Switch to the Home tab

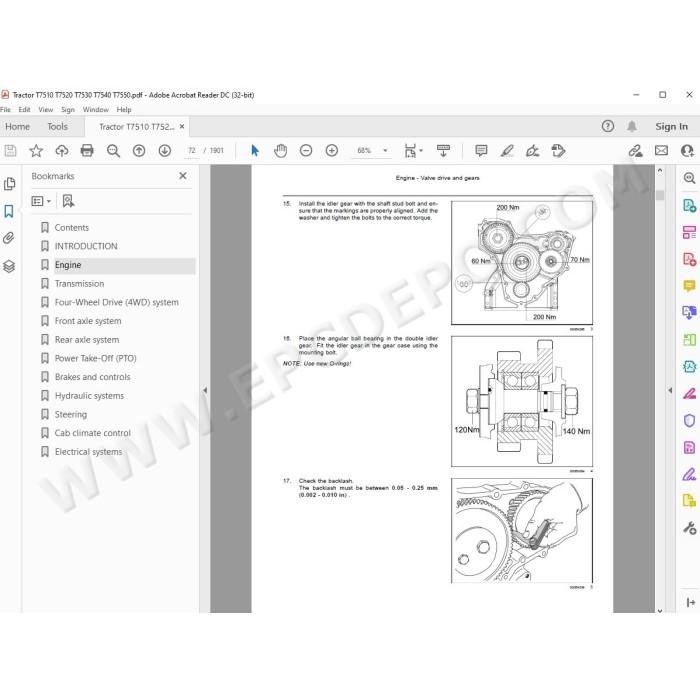(x=17, y=127)
